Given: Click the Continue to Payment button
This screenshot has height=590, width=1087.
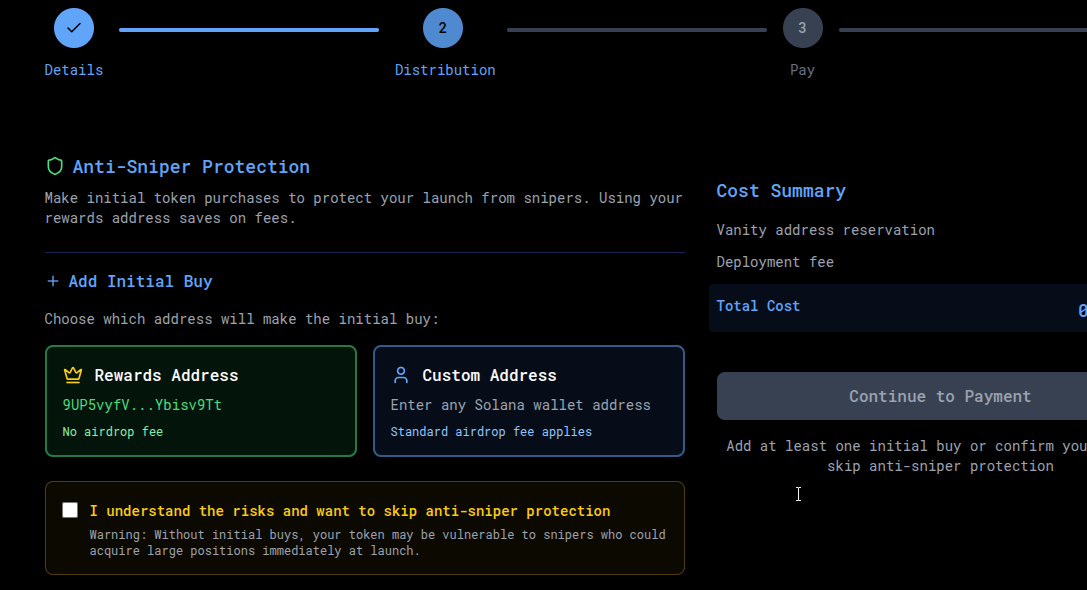Looking at the screenshot, I should tap(902, 396).
